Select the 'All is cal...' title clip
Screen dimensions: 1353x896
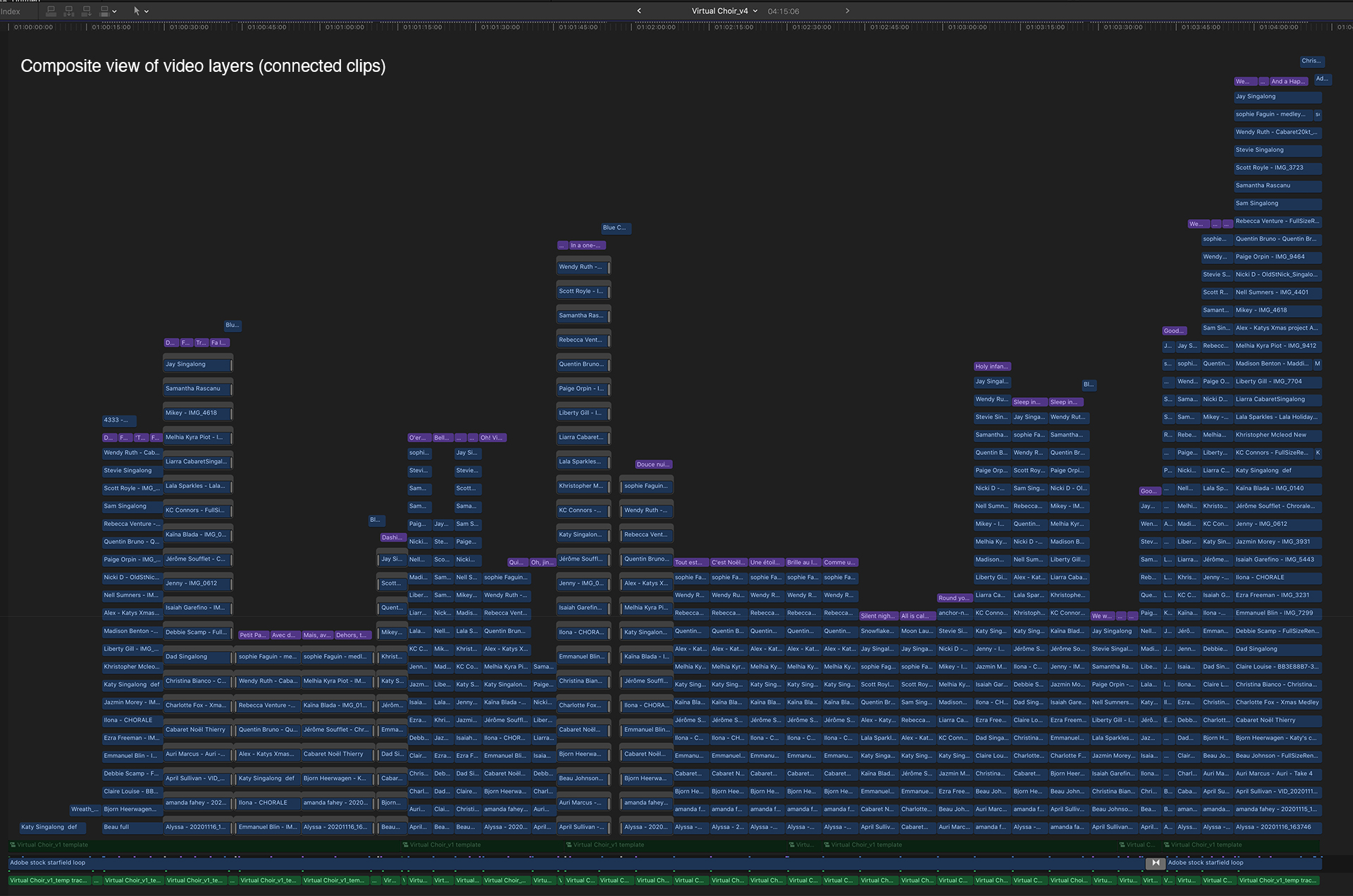coord(917,616)
